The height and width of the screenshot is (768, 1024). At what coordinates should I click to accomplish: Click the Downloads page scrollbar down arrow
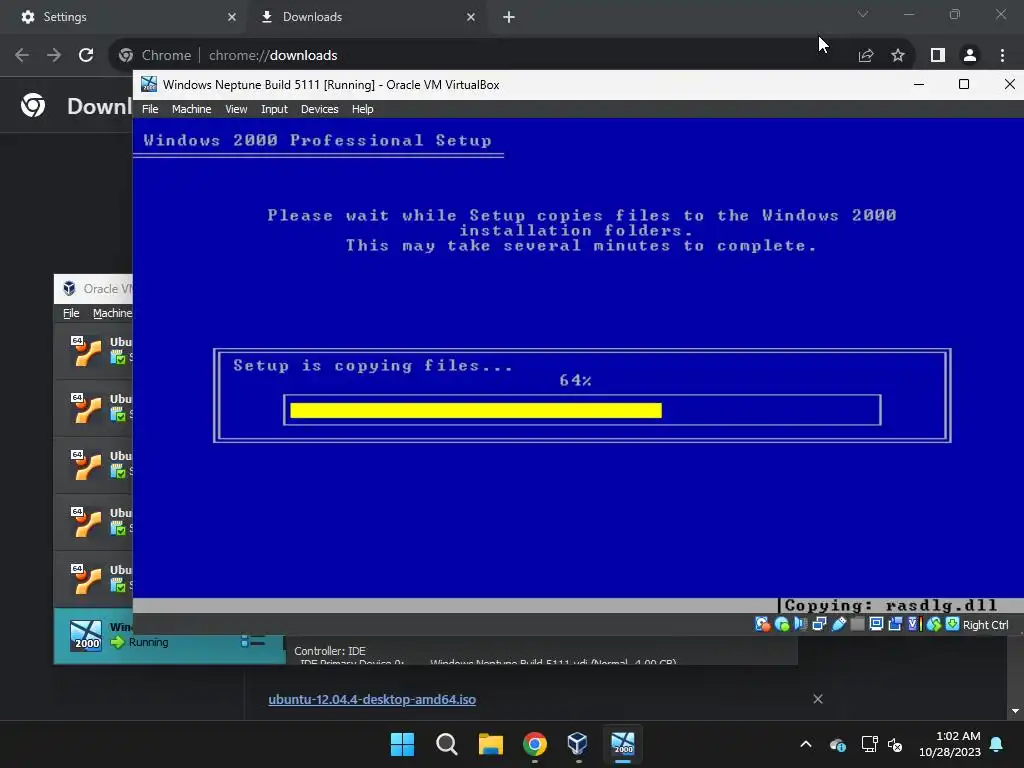[x=1016, y=711]
